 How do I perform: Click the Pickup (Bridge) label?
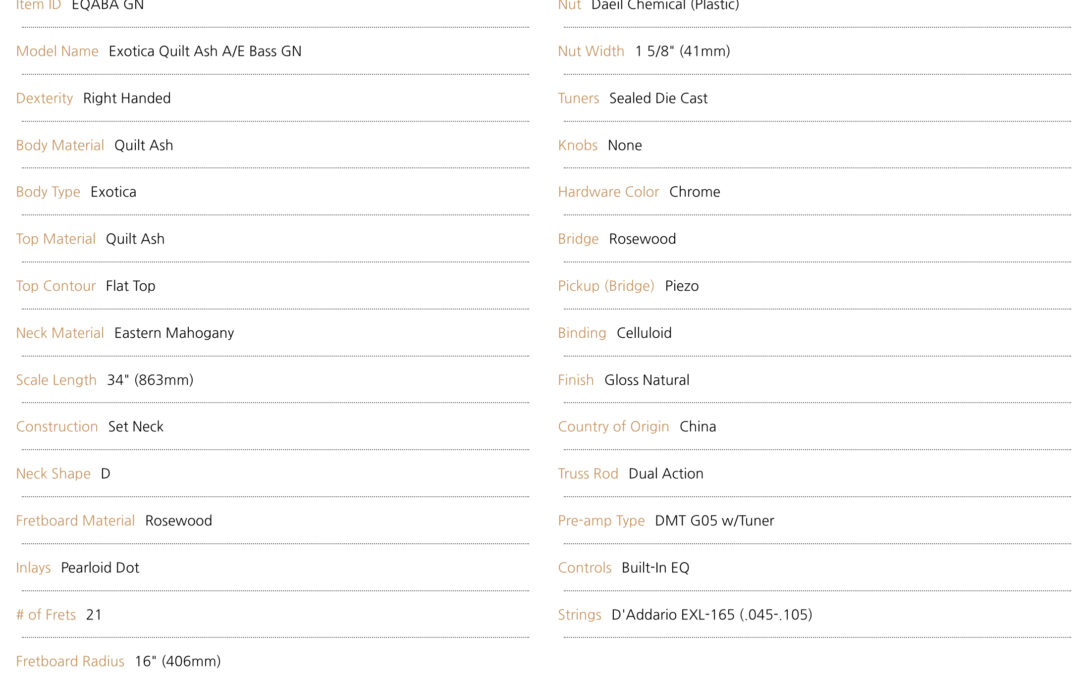click(x=606, y=286)
